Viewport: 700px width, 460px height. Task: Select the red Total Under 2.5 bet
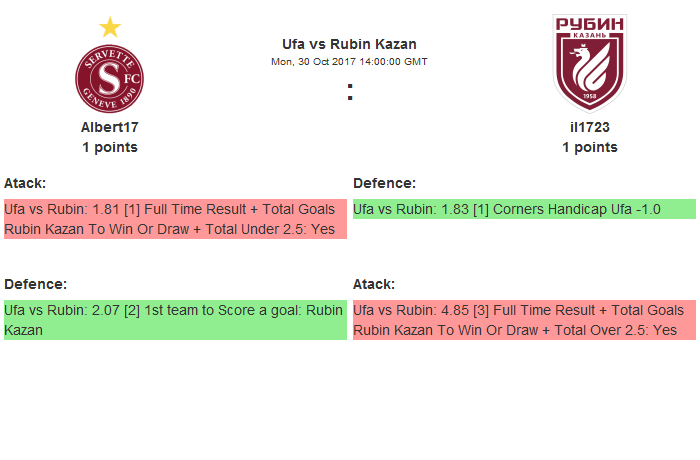pos(175,219)
